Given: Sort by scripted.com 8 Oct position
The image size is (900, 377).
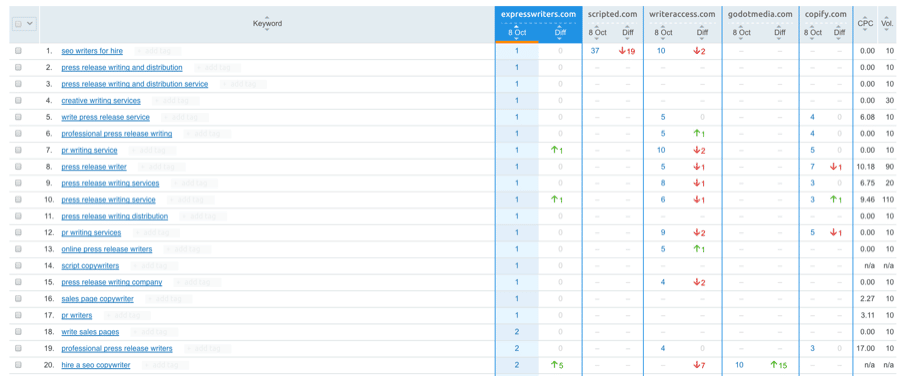Looking at the screenshot, I should (597, 32).
